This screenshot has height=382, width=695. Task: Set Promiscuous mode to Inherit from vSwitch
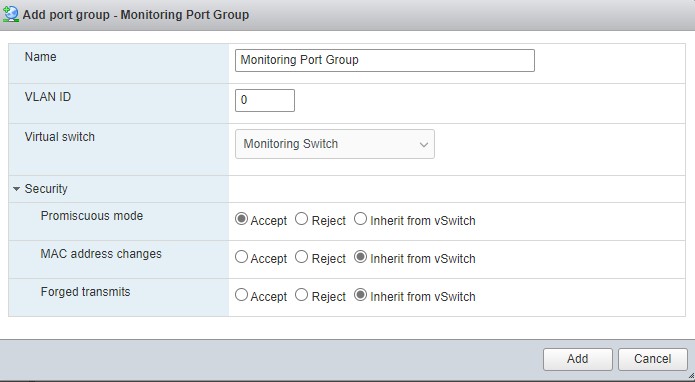click(x=360, y=219)
